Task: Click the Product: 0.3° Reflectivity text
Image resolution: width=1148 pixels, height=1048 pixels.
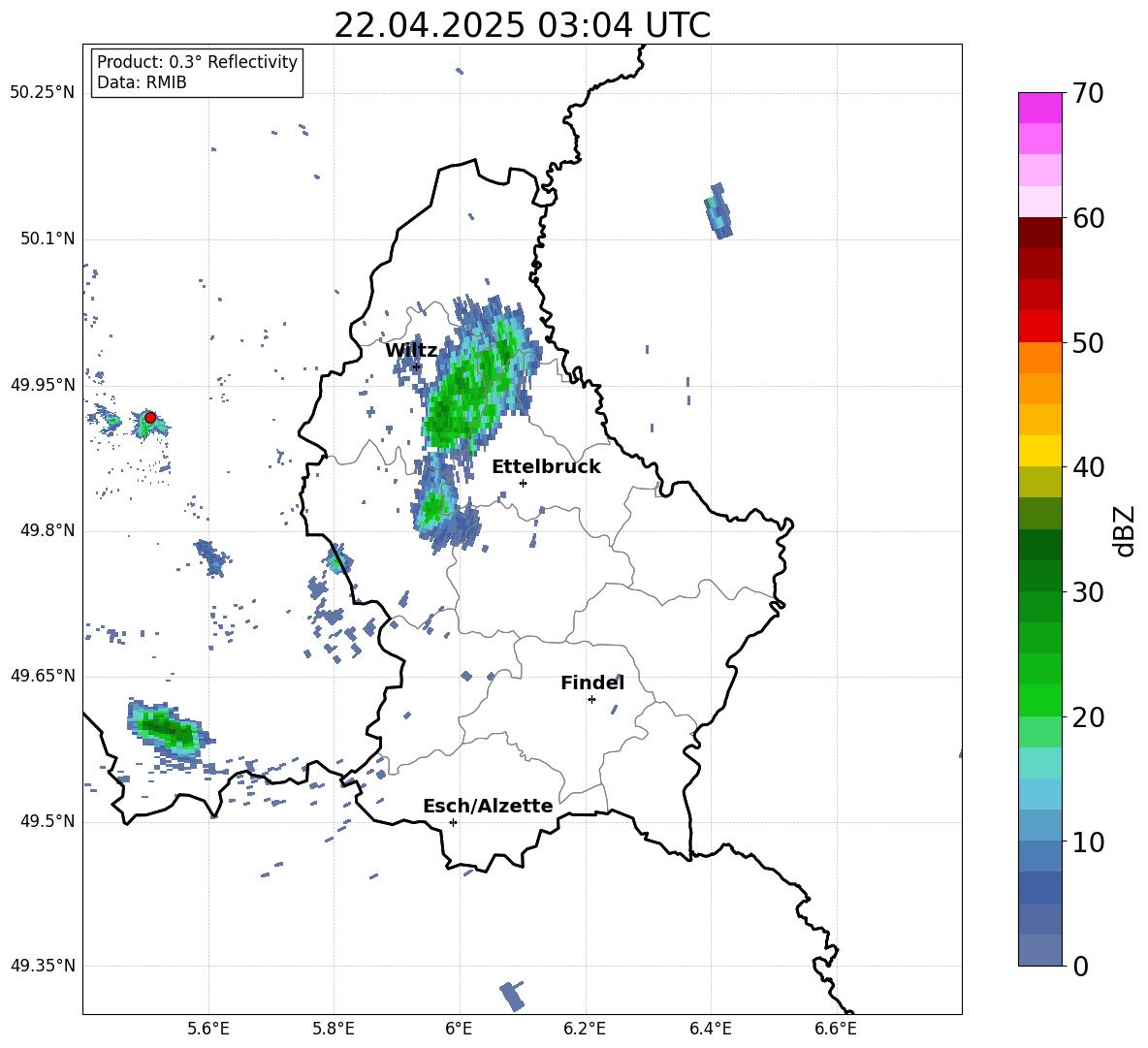Action: [x=197, y=61]
